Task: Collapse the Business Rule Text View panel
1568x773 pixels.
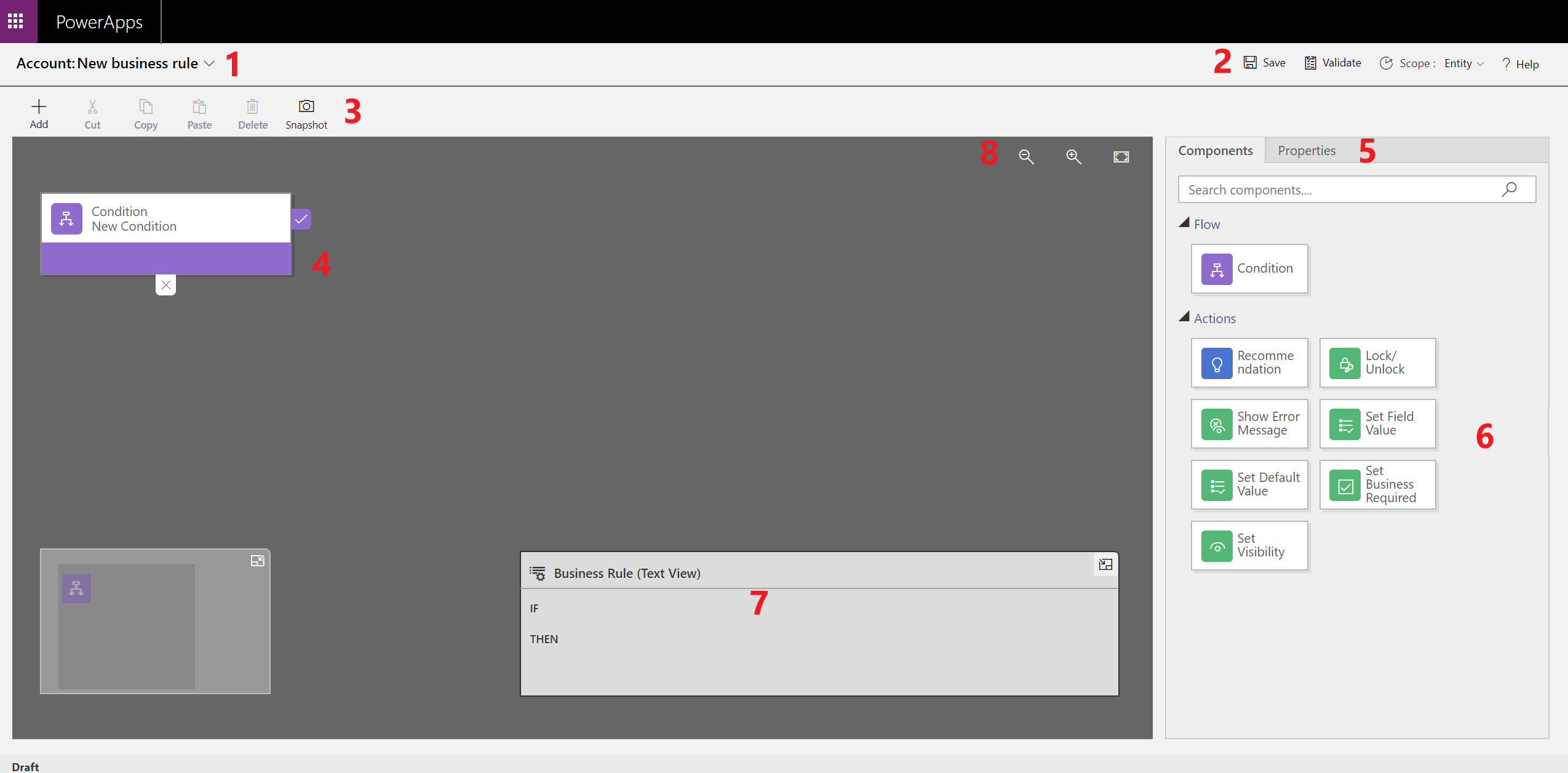Action: click(x=1105, y=564)
